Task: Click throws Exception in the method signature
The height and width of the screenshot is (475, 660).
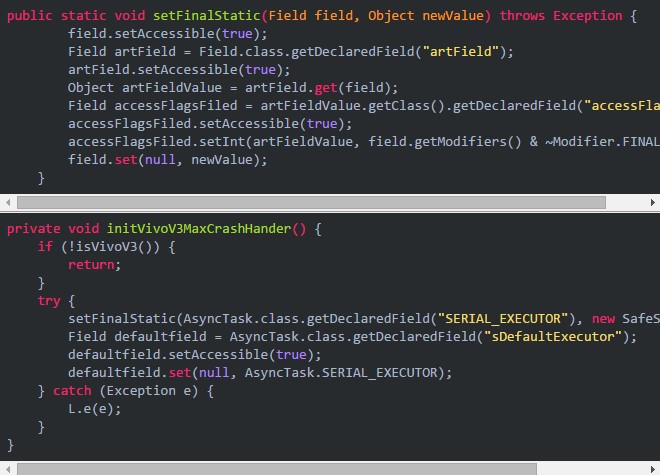Action: coord(561,16)
